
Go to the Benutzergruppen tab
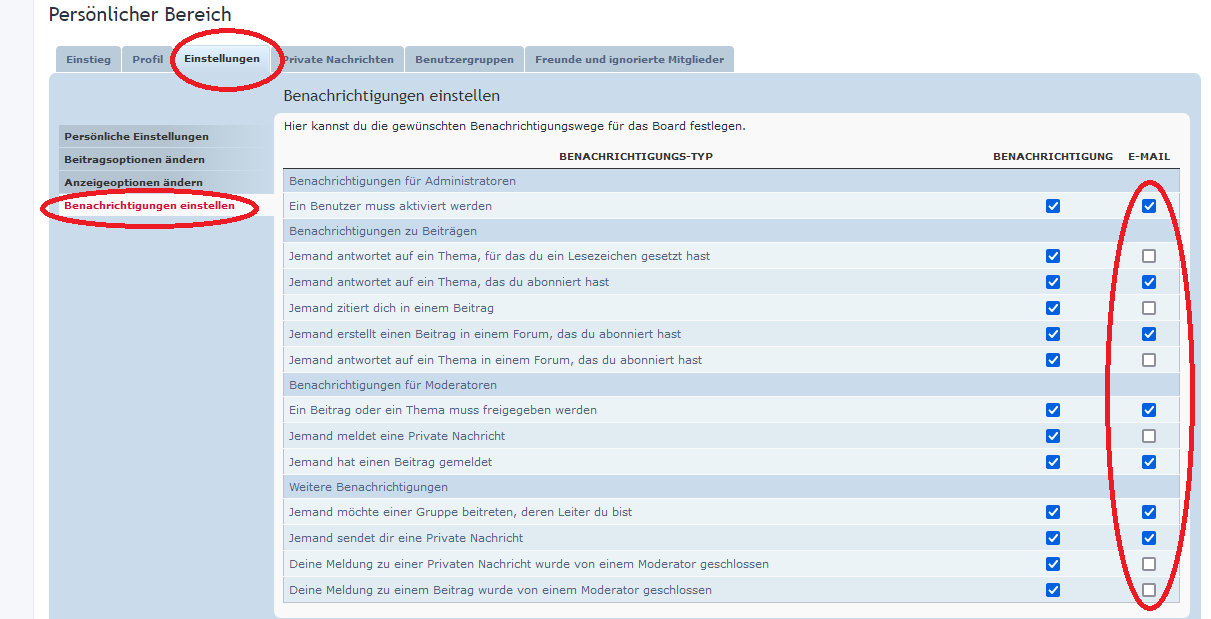[x=464, y=59]
